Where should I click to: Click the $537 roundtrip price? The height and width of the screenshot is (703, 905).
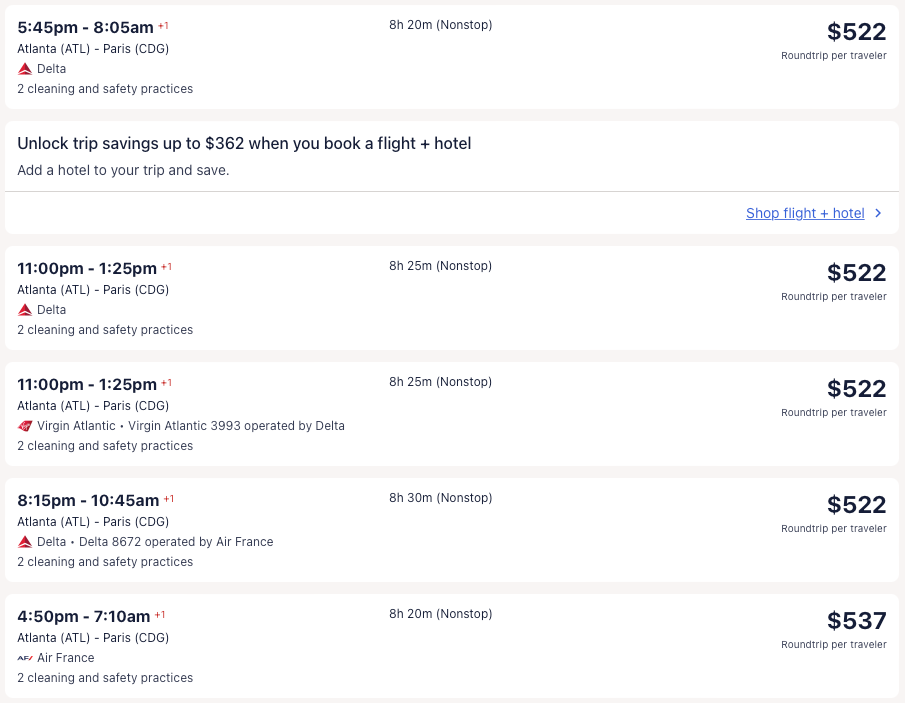(x=856, y=621)
